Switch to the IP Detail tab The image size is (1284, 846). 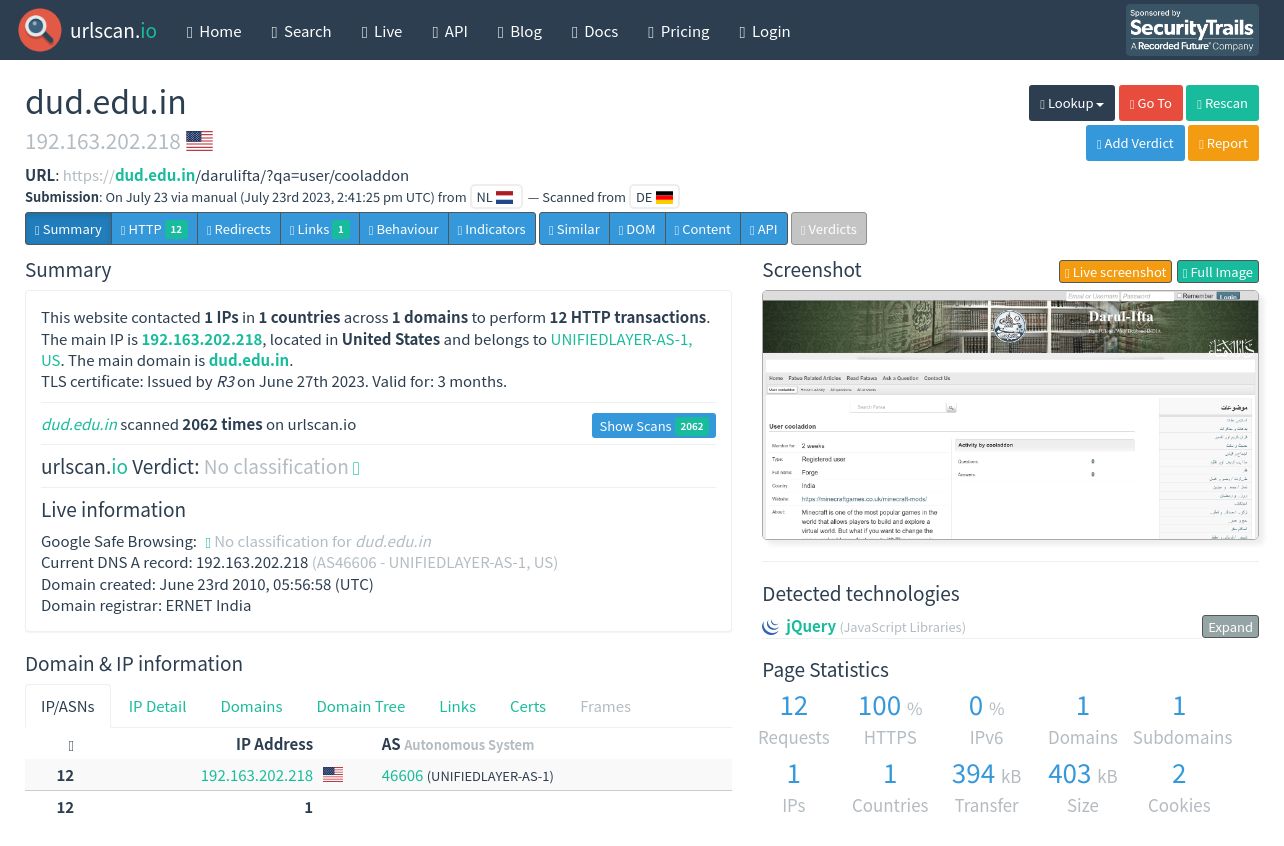pyautogui.click(x=157, y=706)
